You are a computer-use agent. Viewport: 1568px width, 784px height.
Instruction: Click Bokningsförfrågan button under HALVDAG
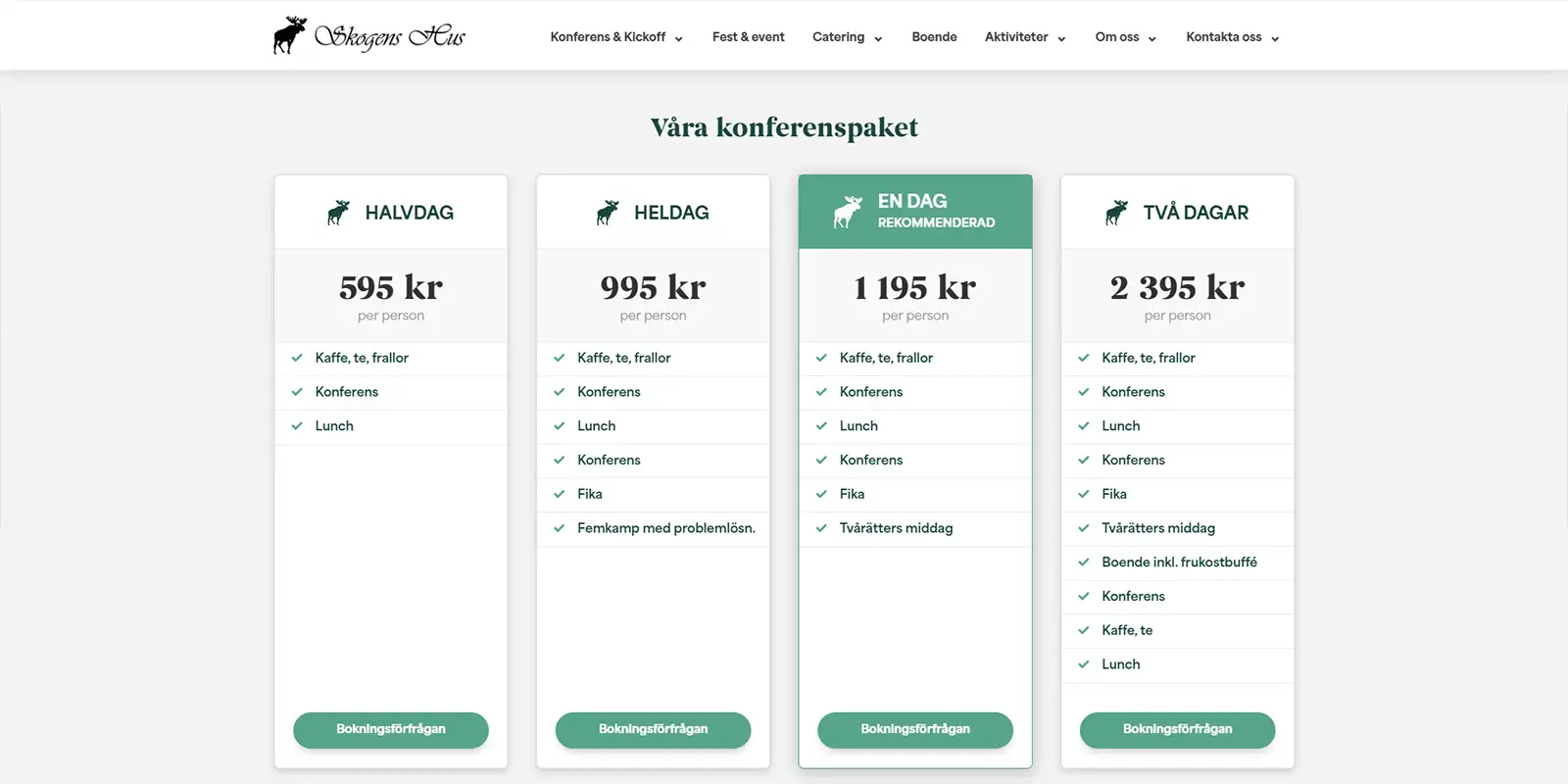tap(391, 730)
